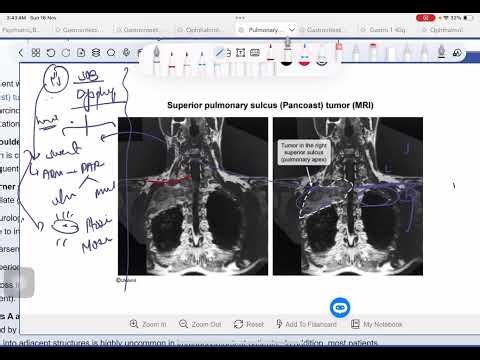480x360 pixels.
Task: Open the keyboard input tool
Action: pos(255,52)
